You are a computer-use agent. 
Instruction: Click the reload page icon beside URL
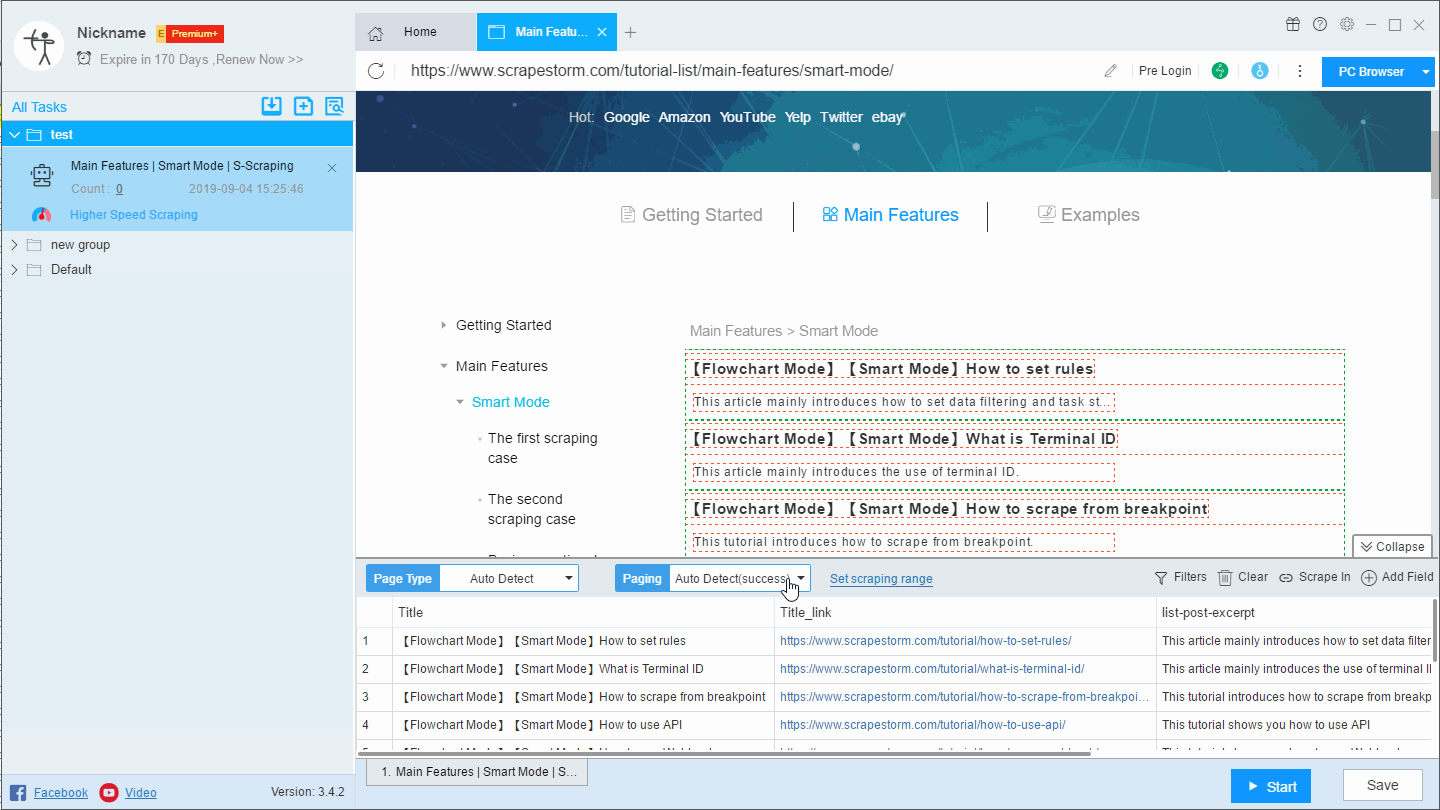(x=376, y=71)
